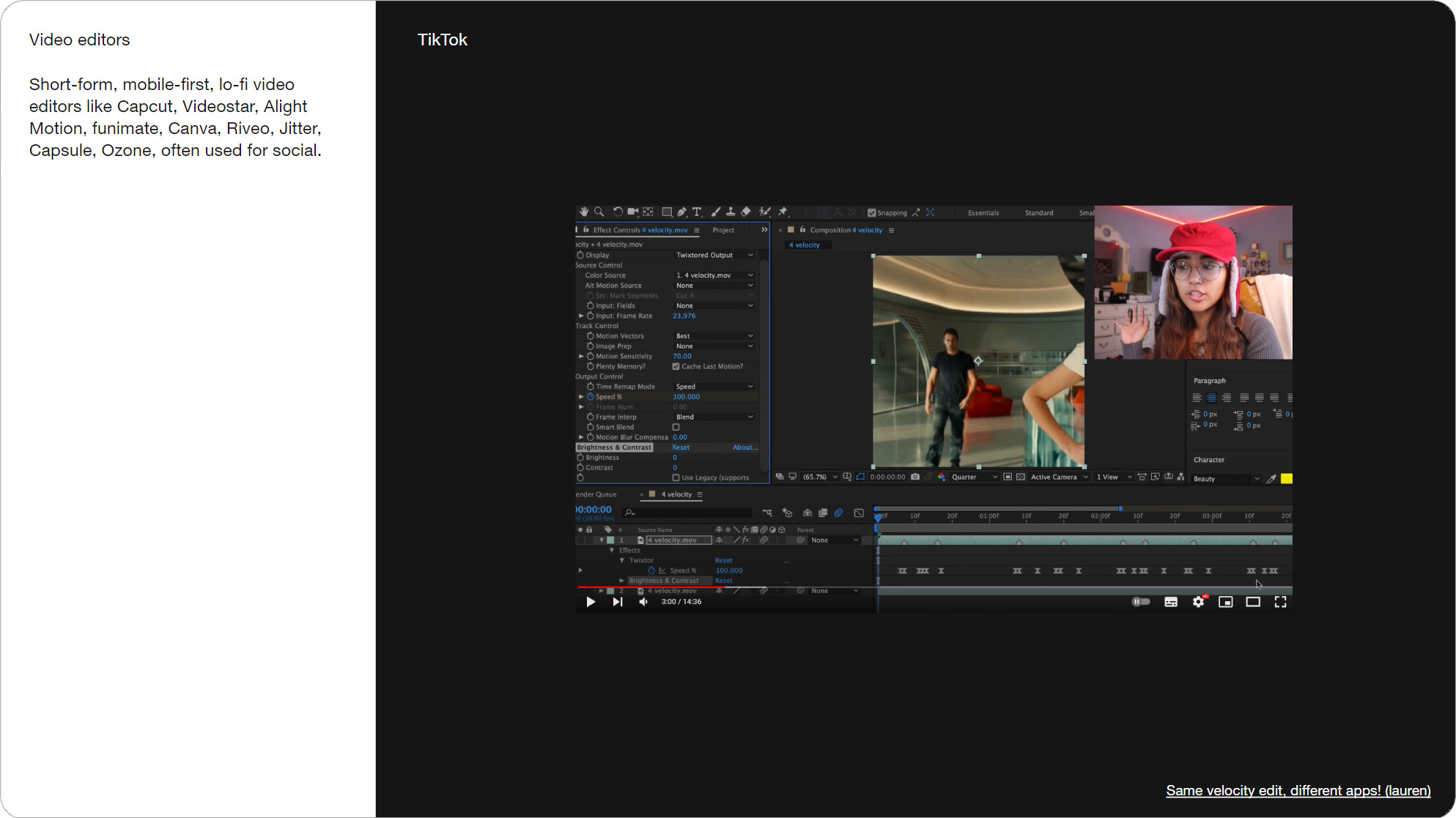Click the eyedropper icon in Character panel
The image size is (1456, 818).
click(1271, 479)
